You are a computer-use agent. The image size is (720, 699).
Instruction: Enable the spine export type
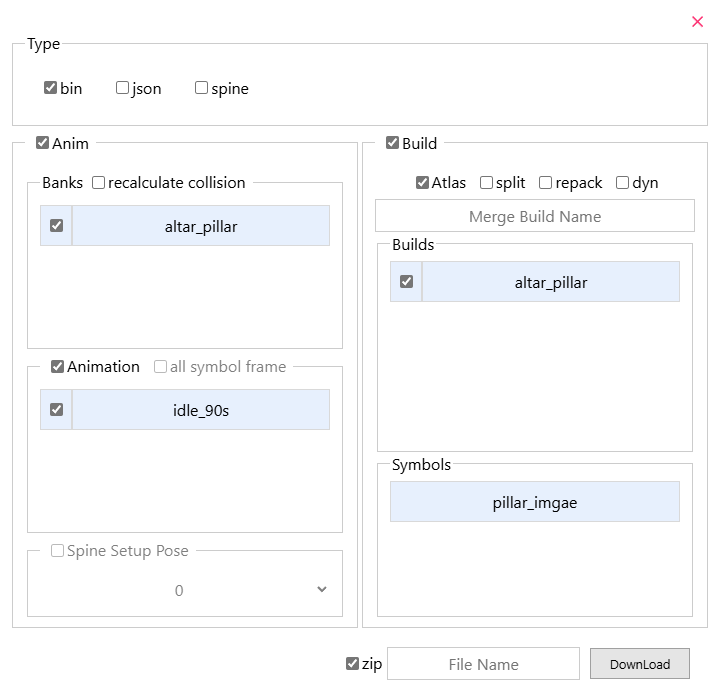(201, 88)
